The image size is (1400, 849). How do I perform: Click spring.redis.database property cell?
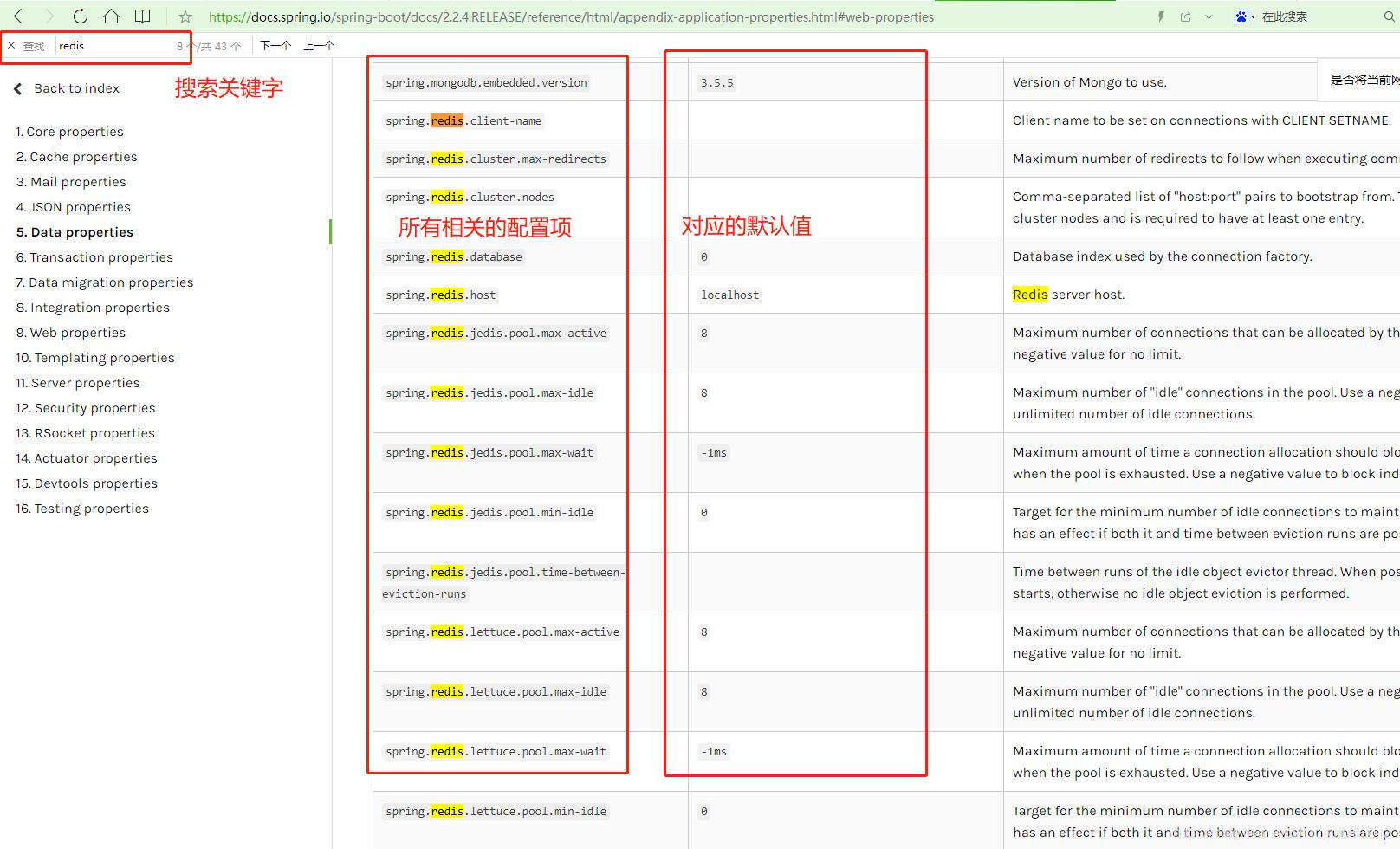[454, 257]
